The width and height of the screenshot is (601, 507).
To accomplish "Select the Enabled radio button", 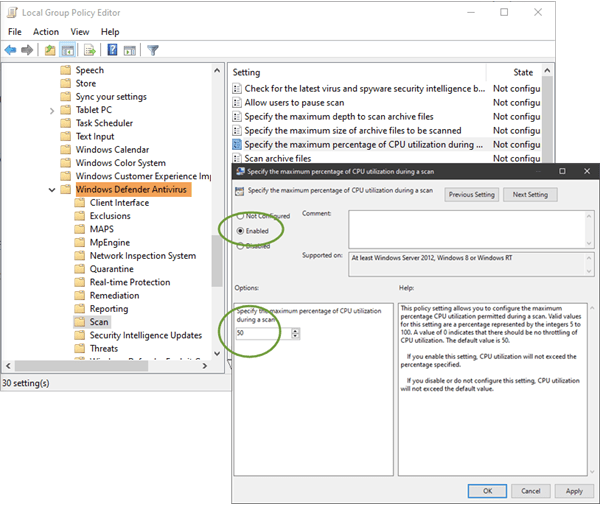I will (240, 231).
